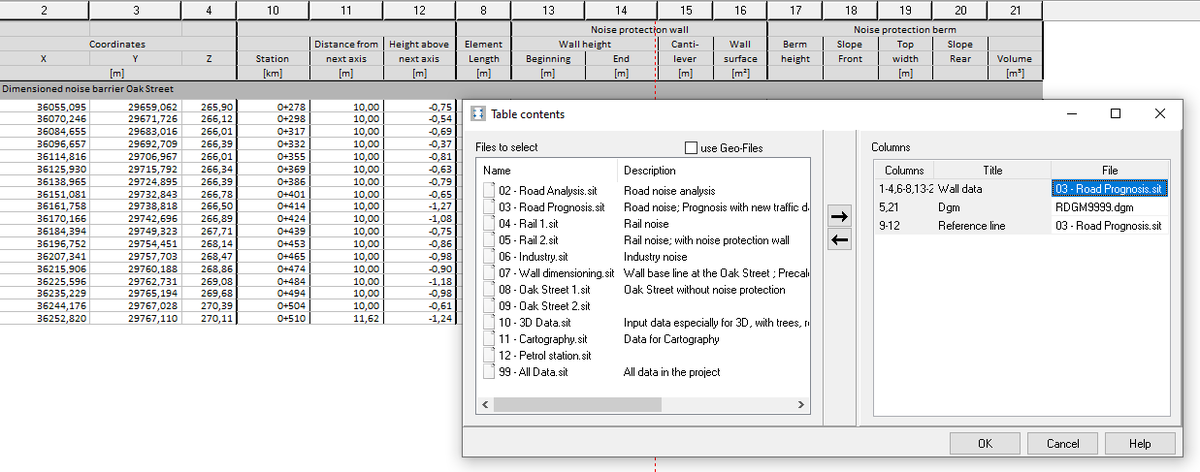Click table column header number 10

pos(273,9)
